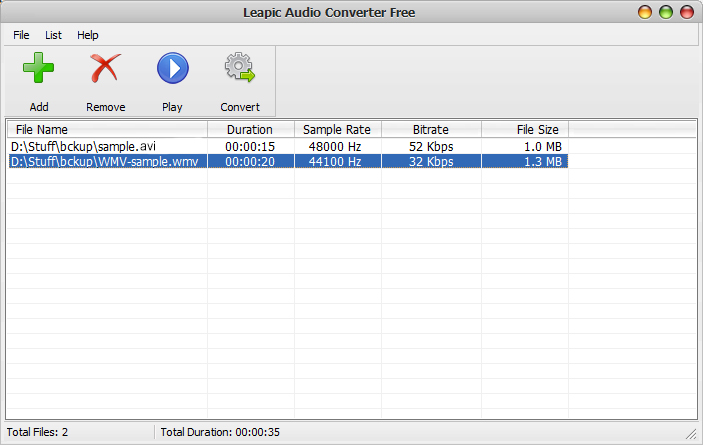Viewport: 703px width, 445px height.
Task: Click the Total Duration: 00:00:35 status text
Action: coord(220,432)
